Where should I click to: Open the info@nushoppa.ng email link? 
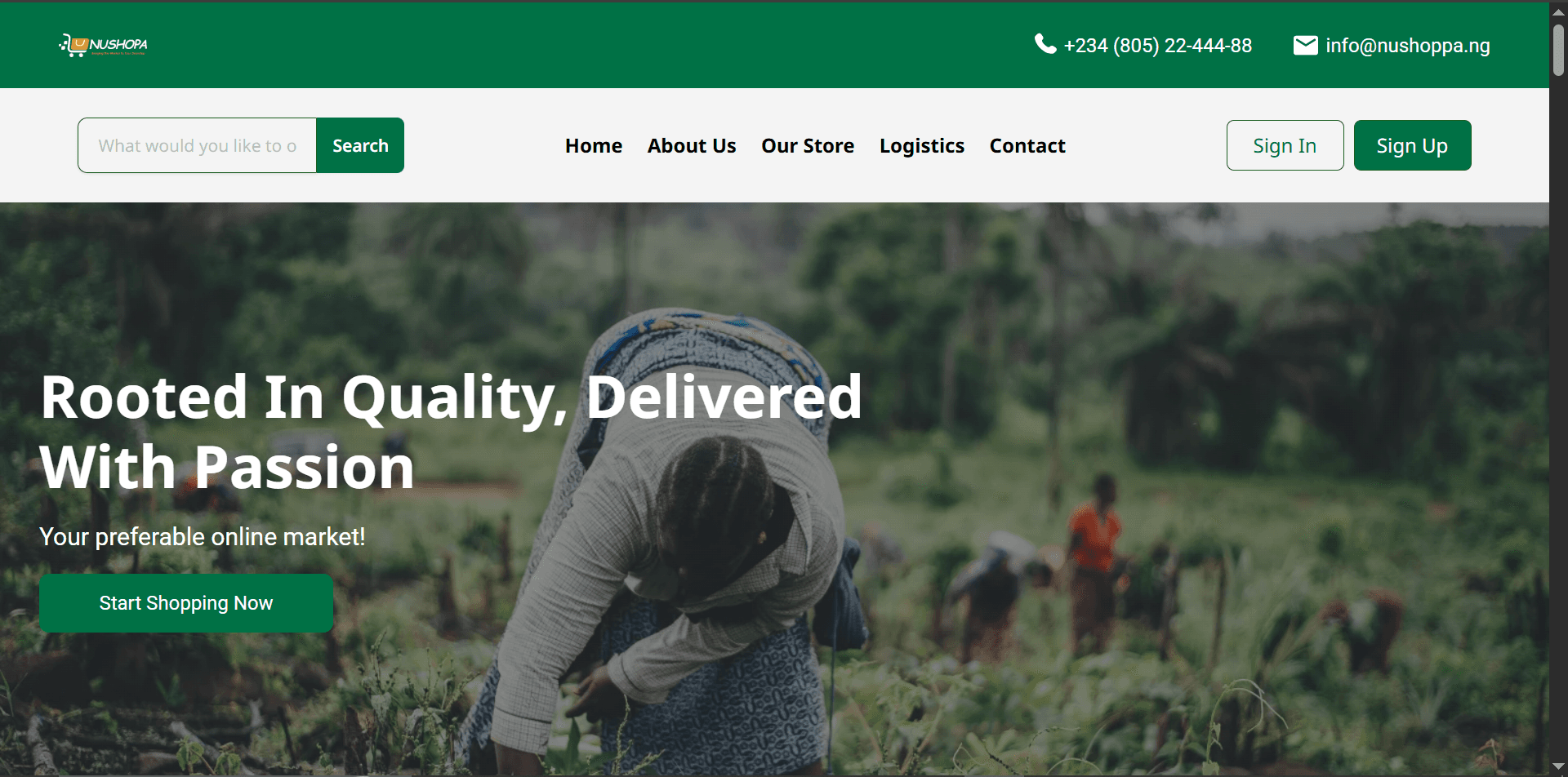(x=1407, y=46)
